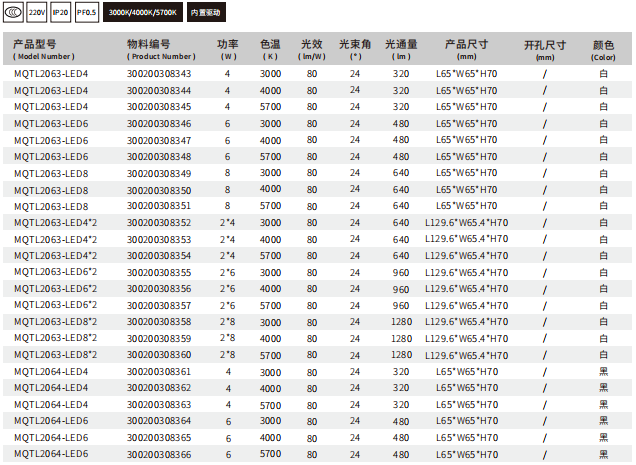Click product number 300200308365
This screenshot has height=465, width=636.
(x=159, y=438)
